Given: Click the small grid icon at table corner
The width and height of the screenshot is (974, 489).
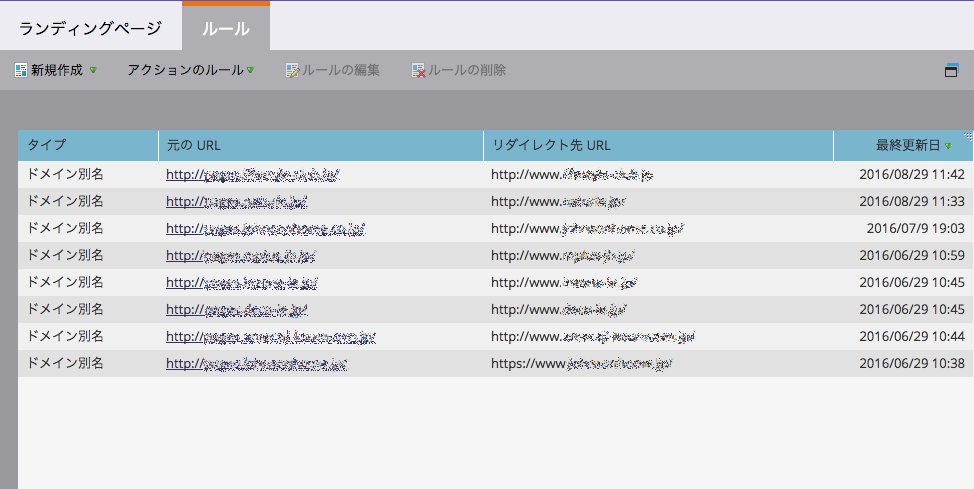Looking at the screenshot, I should pos(967,135).
